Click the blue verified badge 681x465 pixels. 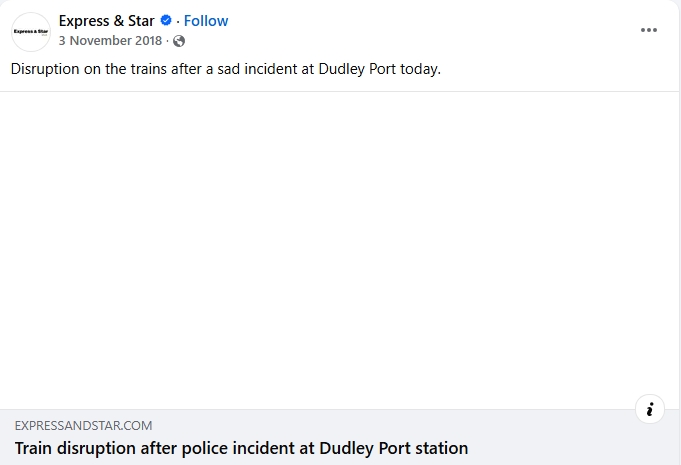(166, 21)
